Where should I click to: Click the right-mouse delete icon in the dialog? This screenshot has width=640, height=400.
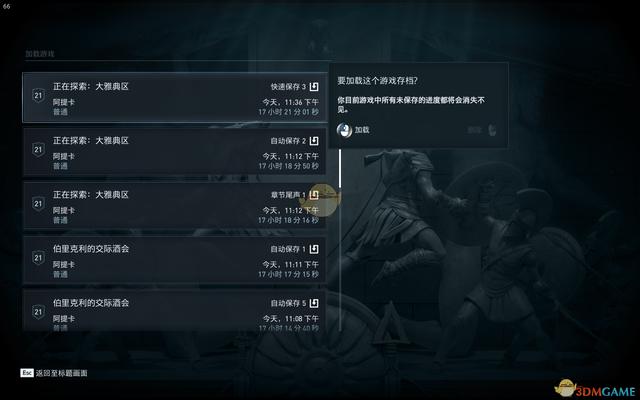[492, 130]
